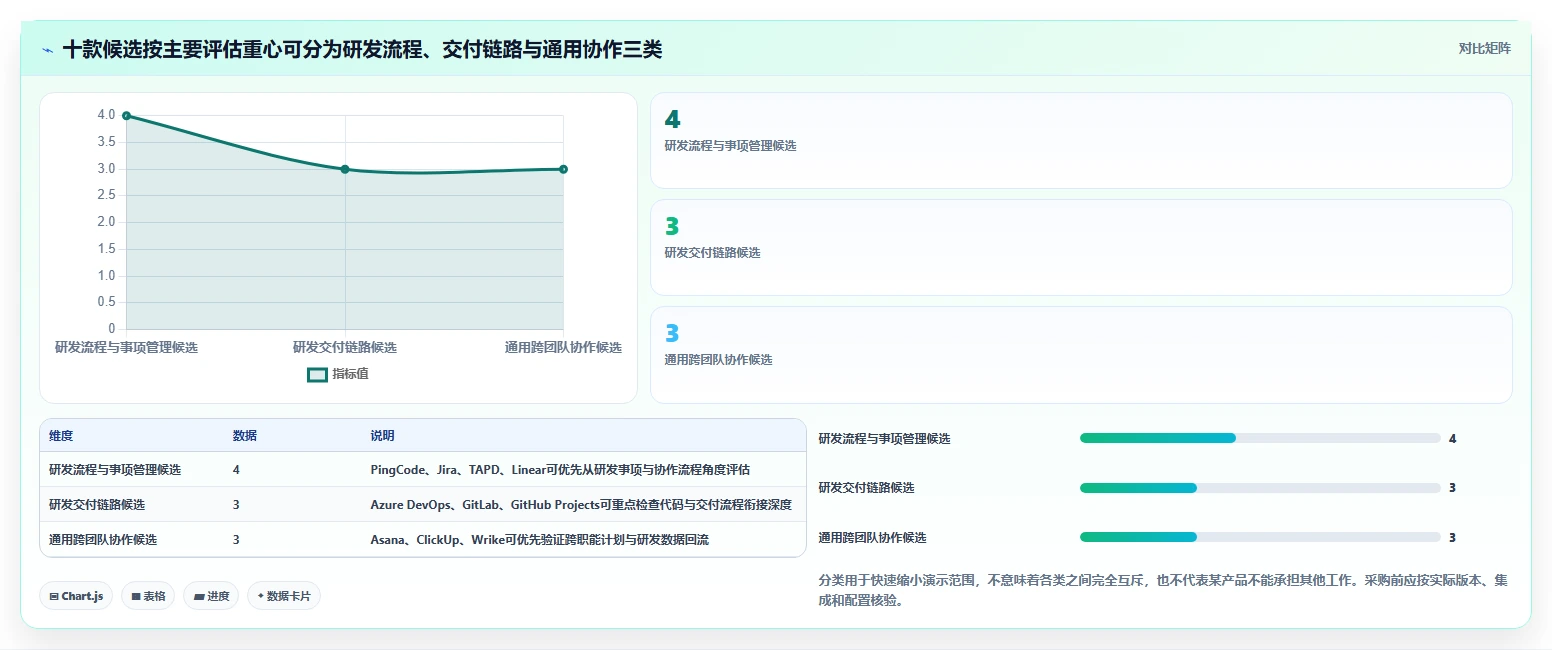The image size is (1552, 650).
Task: Click the 进度 tag chip
Action: point(211,596)
